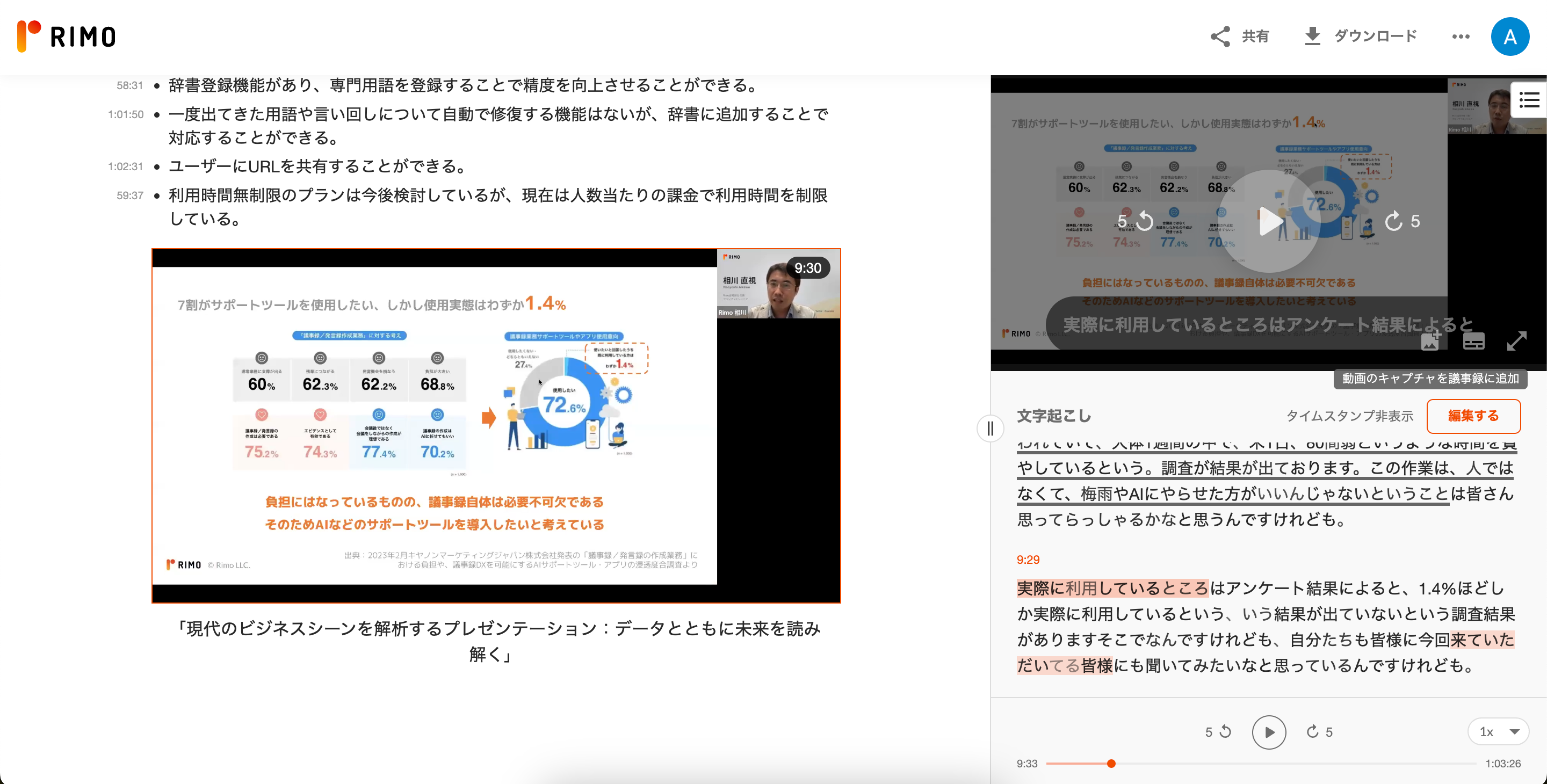Image resolution: width=1547 pixels, height=784 pixels.
Task: Click the playback progress slider handle
Action: click(x=1111, y=764)
